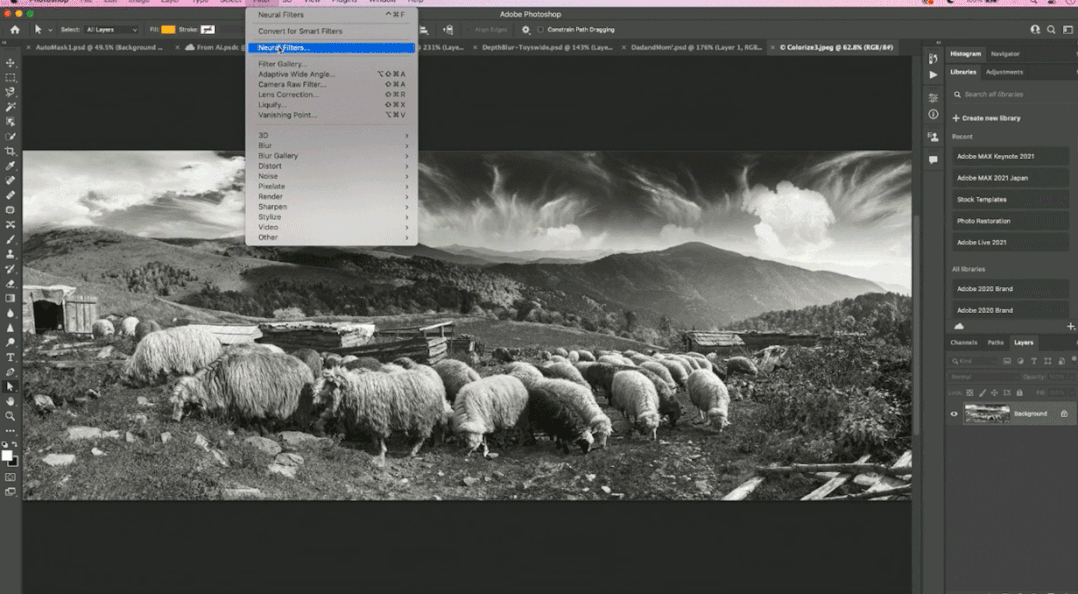Screen dimensions: 1078x594
Task: Open the Comments panel speech-bubble icon
Action: [933, 160]
